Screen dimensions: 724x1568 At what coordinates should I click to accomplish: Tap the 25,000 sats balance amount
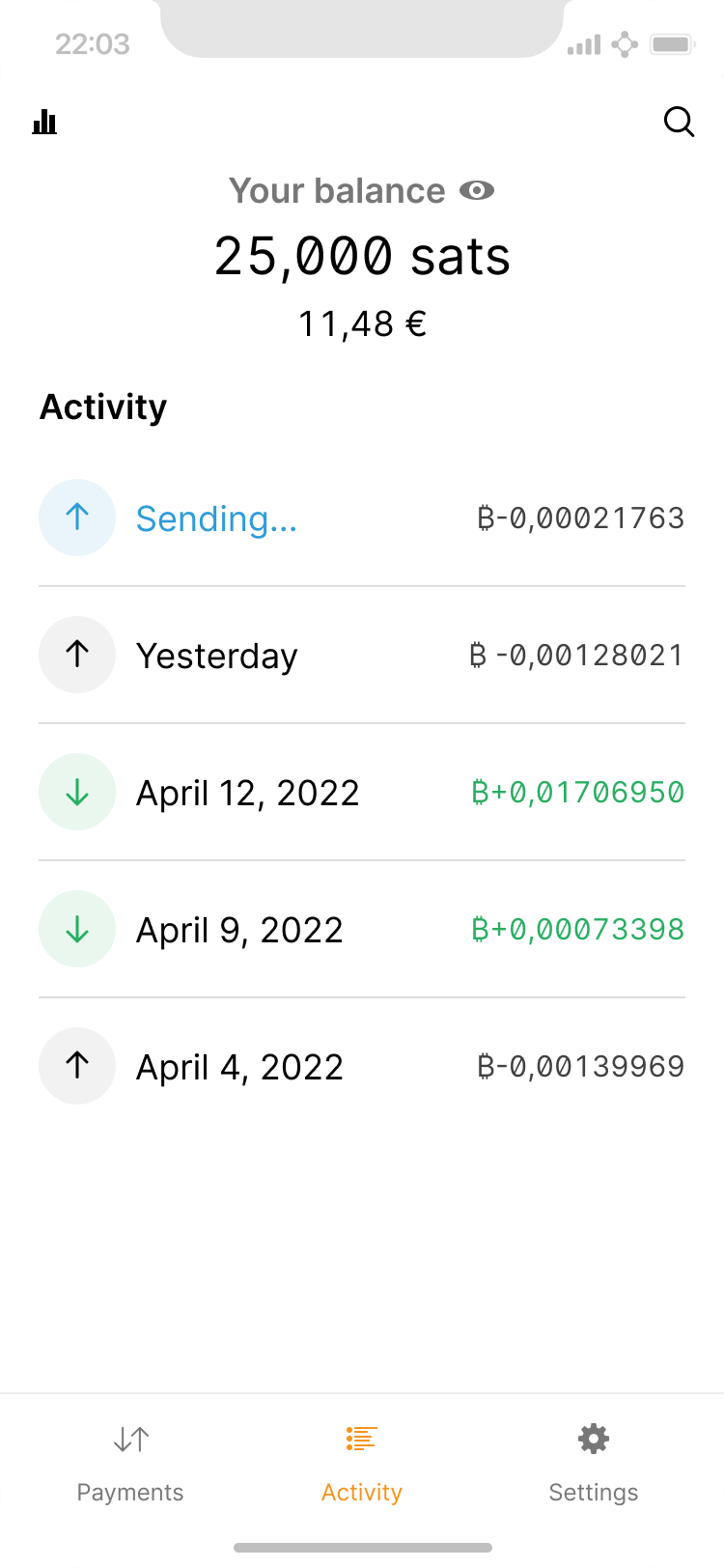[x=362, y=257]
